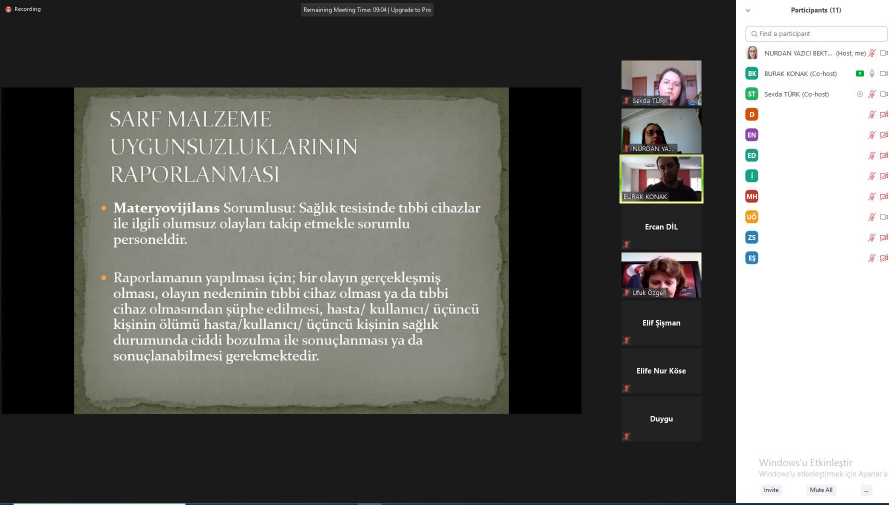Click the Mute All button
The height and width of the screenshot is (505, 889).
[821, 490]
